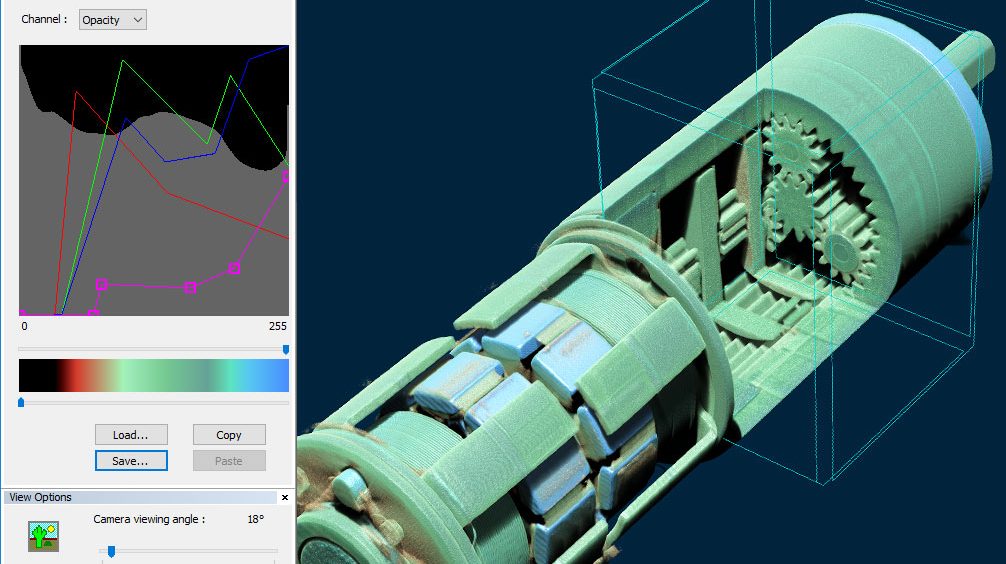The image size is (1006, 564).
Task: Select the magenta control point on opacity curve left plateau
Action: [101, 285]
